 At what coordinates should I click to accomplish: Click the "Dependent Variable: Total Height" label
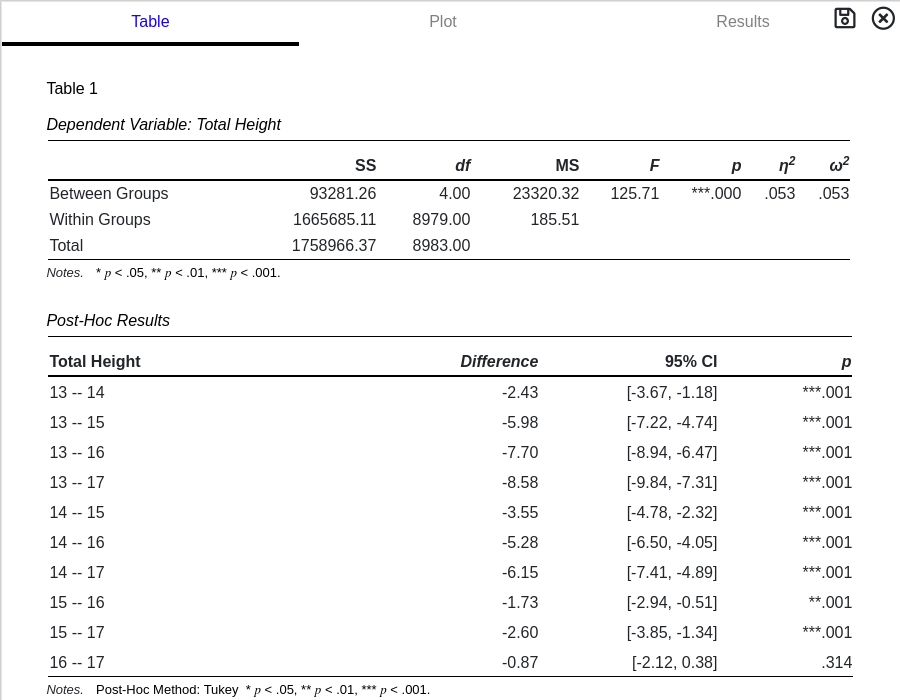pyautogui.click(x=163, y=124)
